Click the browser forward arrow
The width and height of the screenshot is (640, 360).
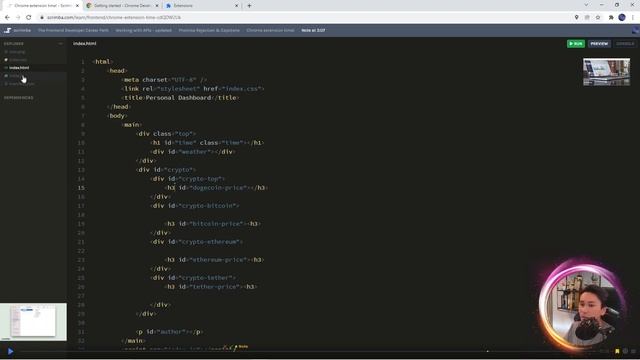(18, 18)
